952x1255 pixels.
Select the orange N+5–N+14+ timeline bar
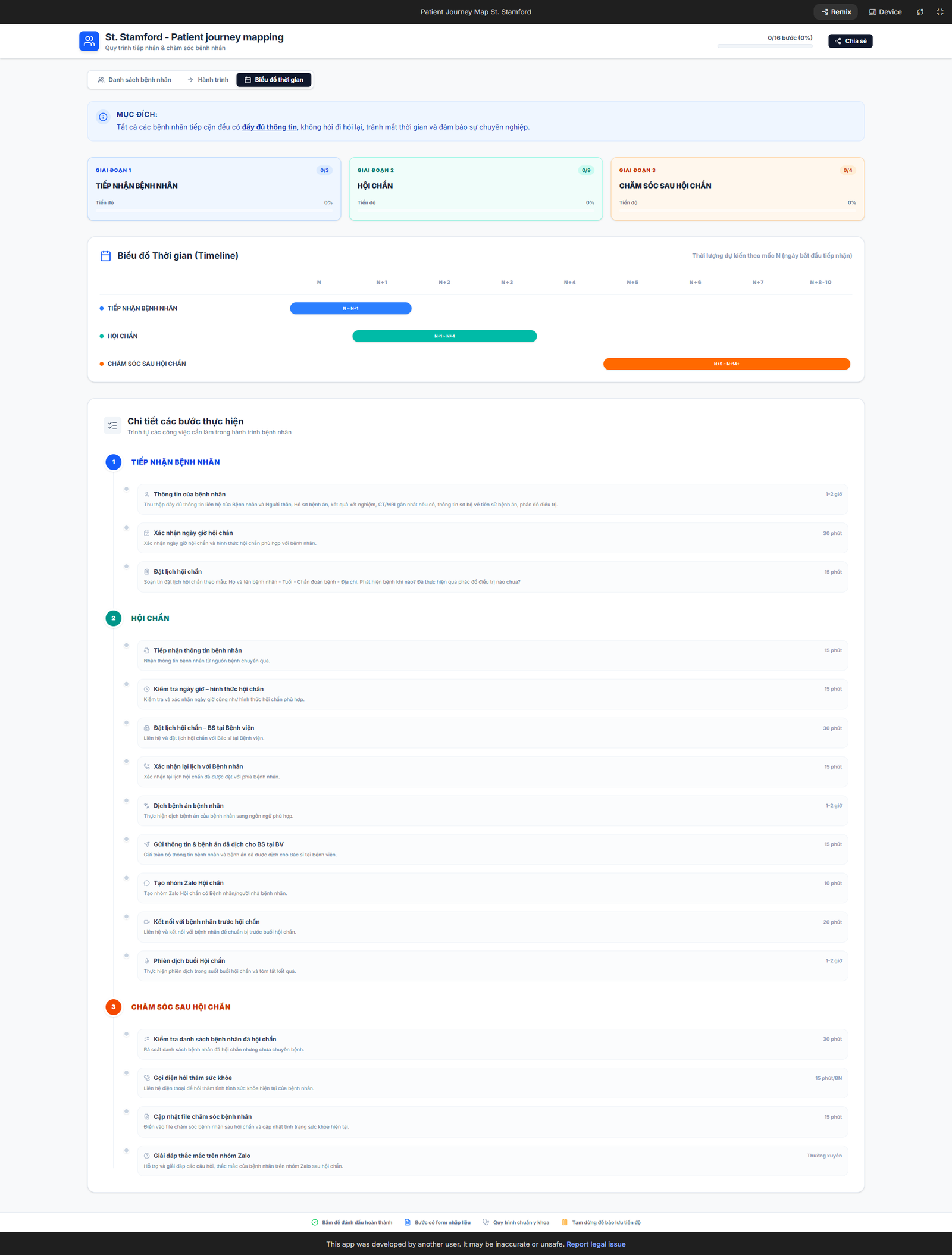[x=726, y=364]
